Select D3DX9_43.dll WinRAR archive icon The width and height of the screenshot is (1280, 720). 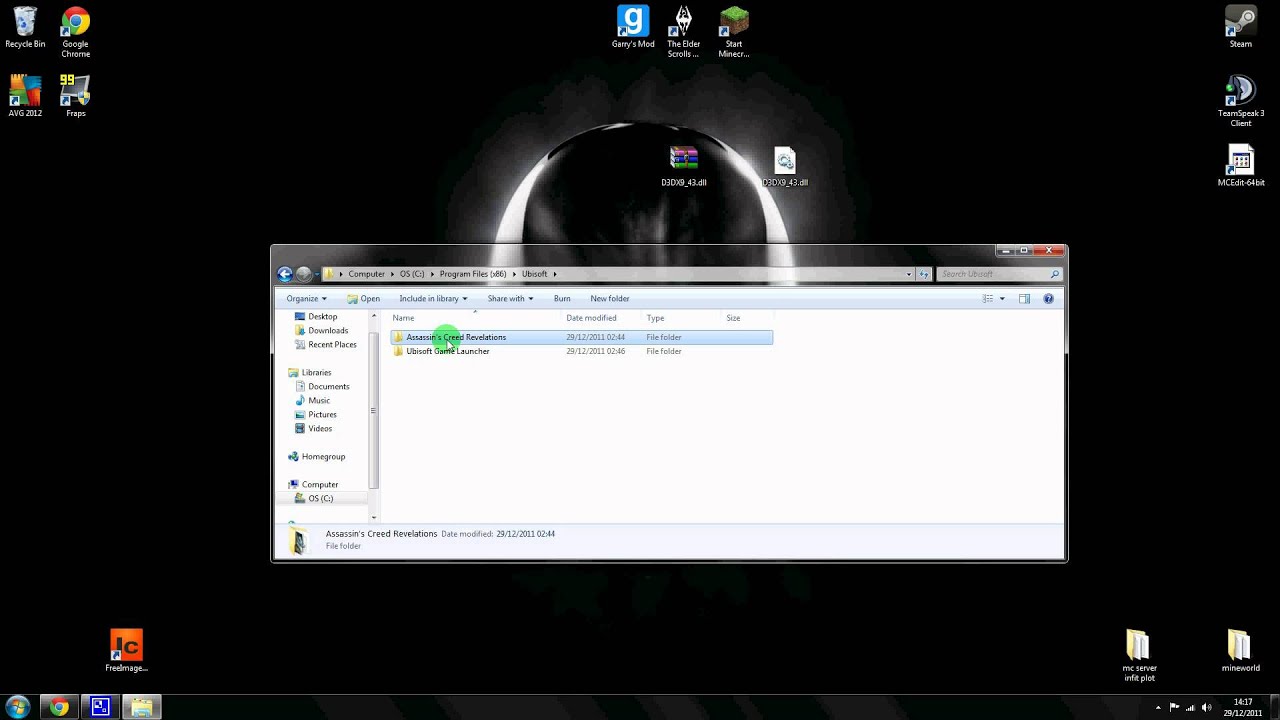pos(684,166)
